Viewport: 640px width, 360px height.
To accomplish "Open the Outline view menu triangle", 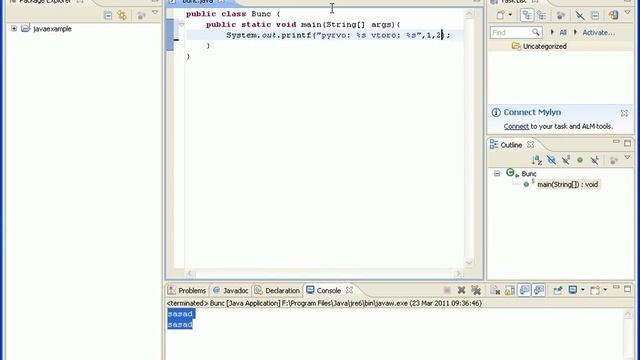I will pyautogui.click(x=628, y=158).
